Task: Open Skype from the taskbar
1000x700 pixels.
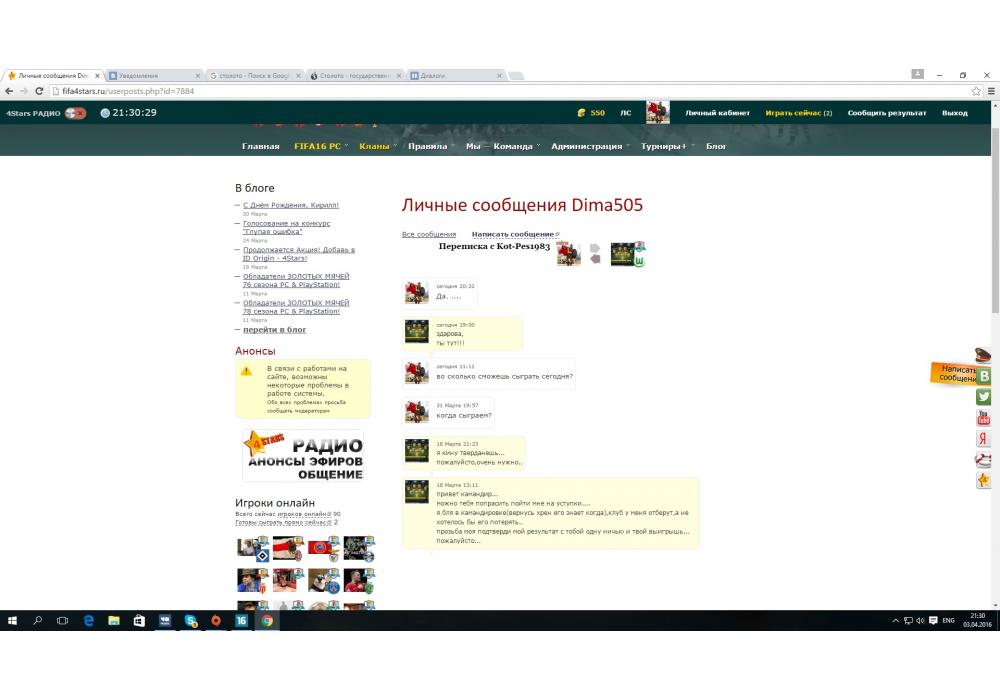Action: 191,620
